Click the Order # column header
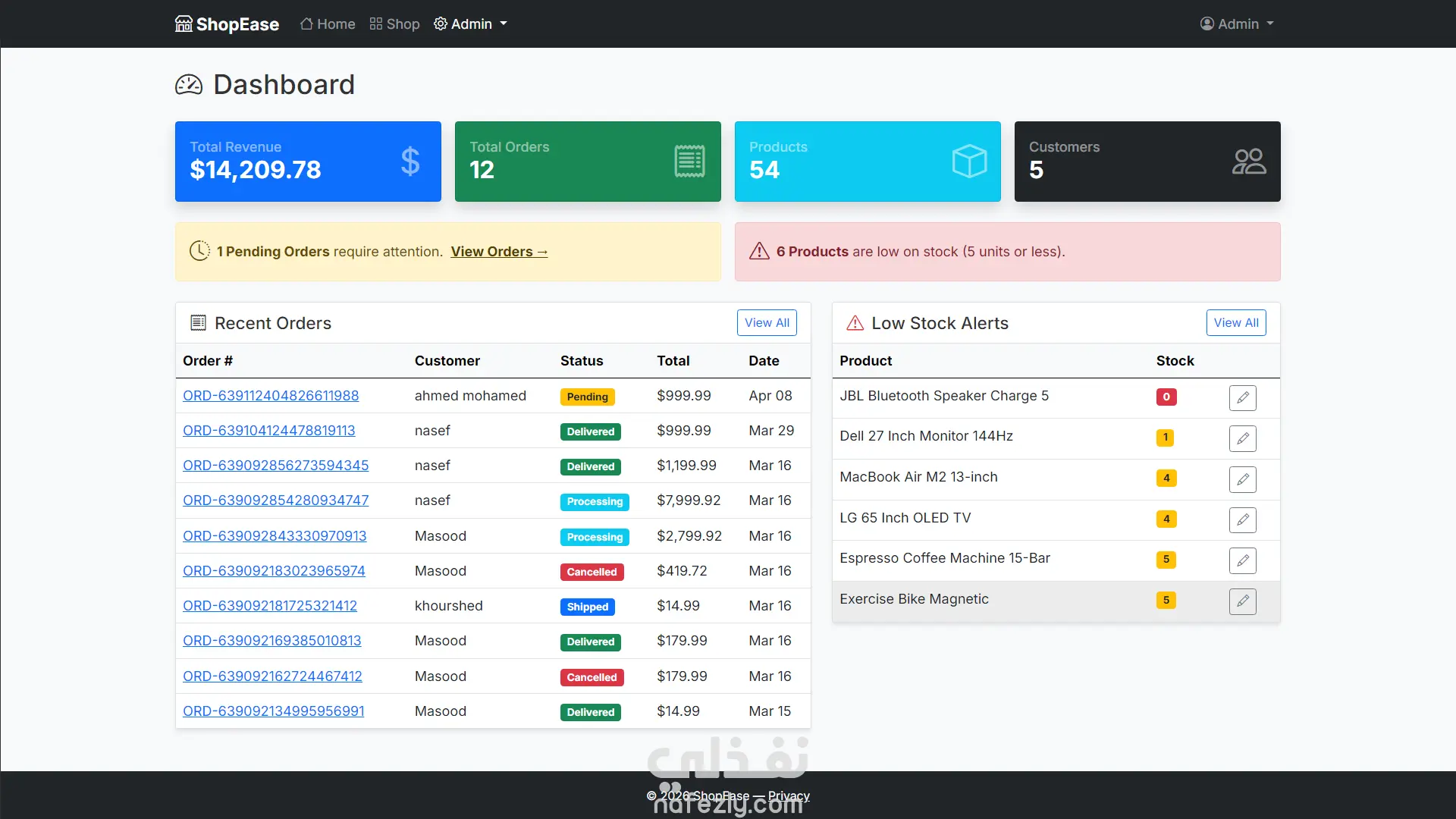This screenshot has width=1456, height=819. (x=208, y=361)
